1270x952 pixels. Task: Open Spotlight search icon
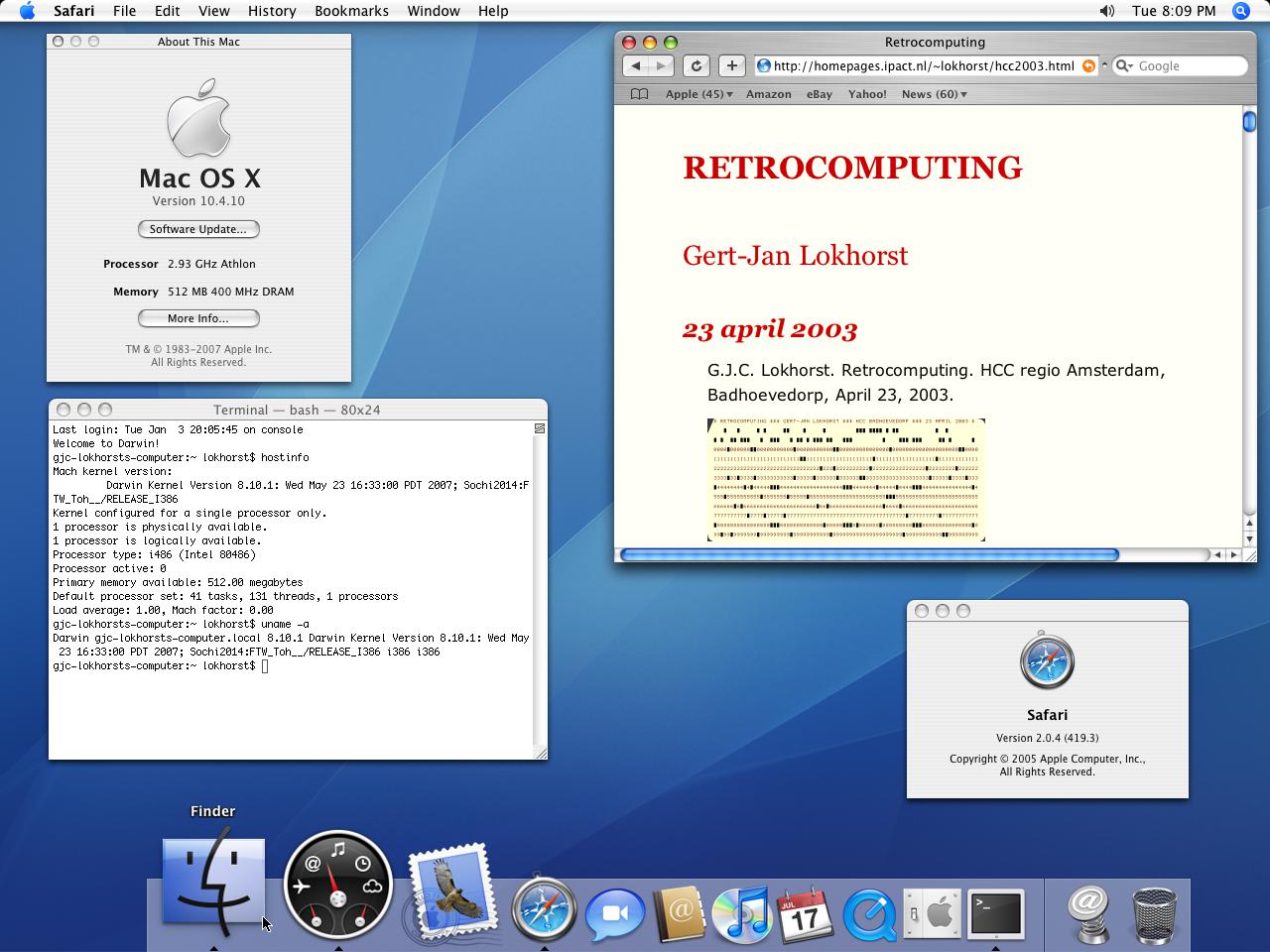(x=1241, y=11)
